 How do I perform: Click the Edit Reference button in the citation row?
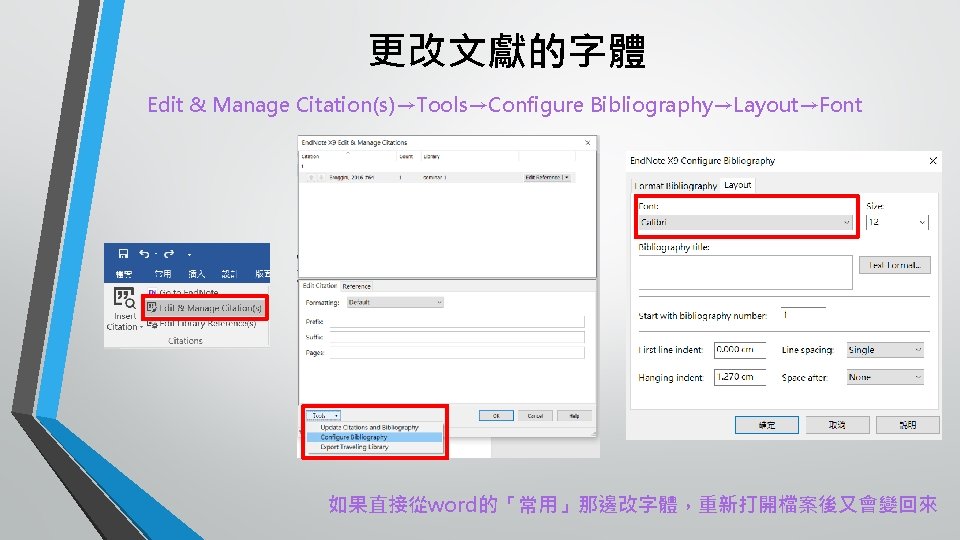point(542,178)
